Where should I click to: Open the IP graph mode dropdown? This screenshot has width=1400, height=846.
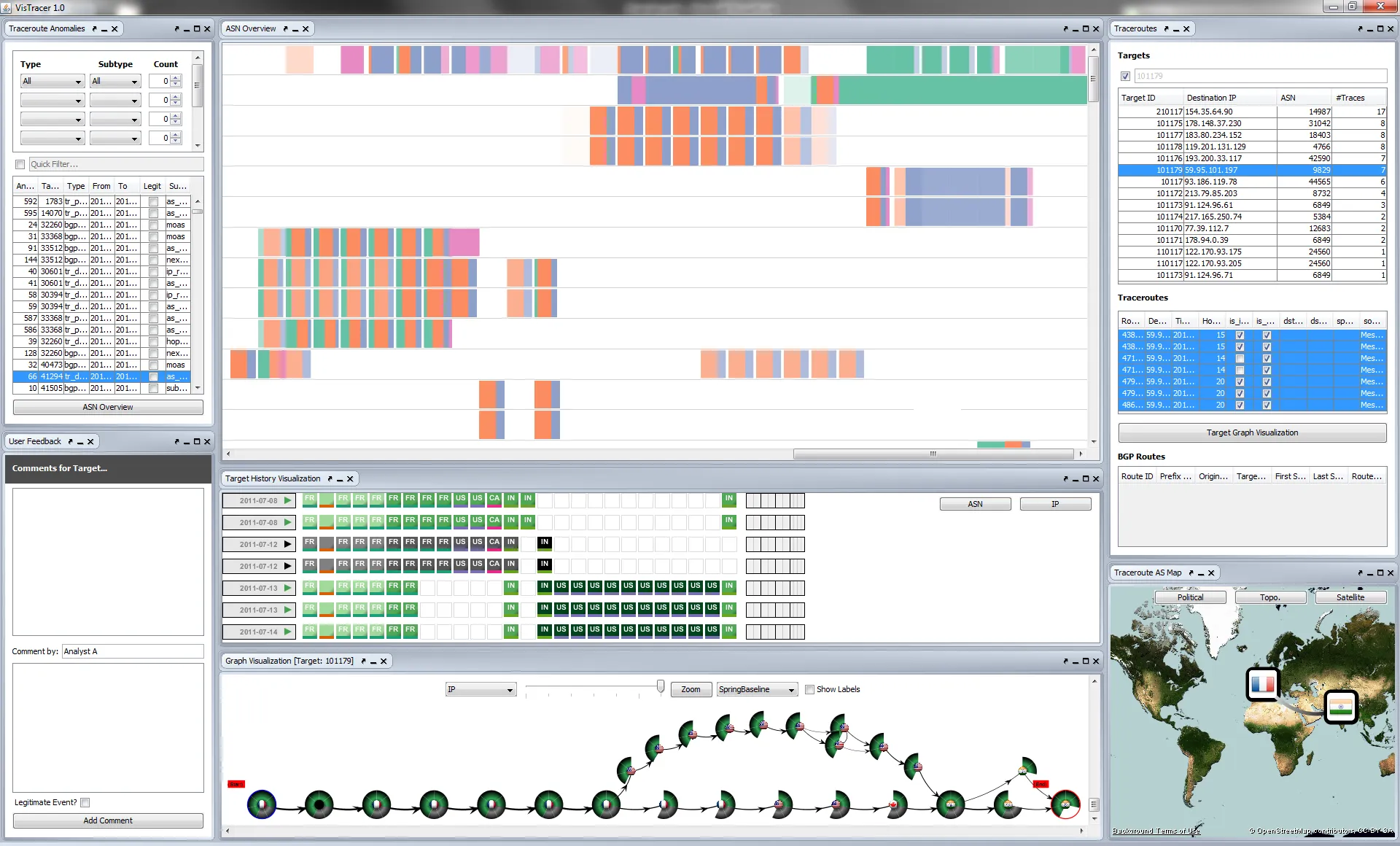481,689
